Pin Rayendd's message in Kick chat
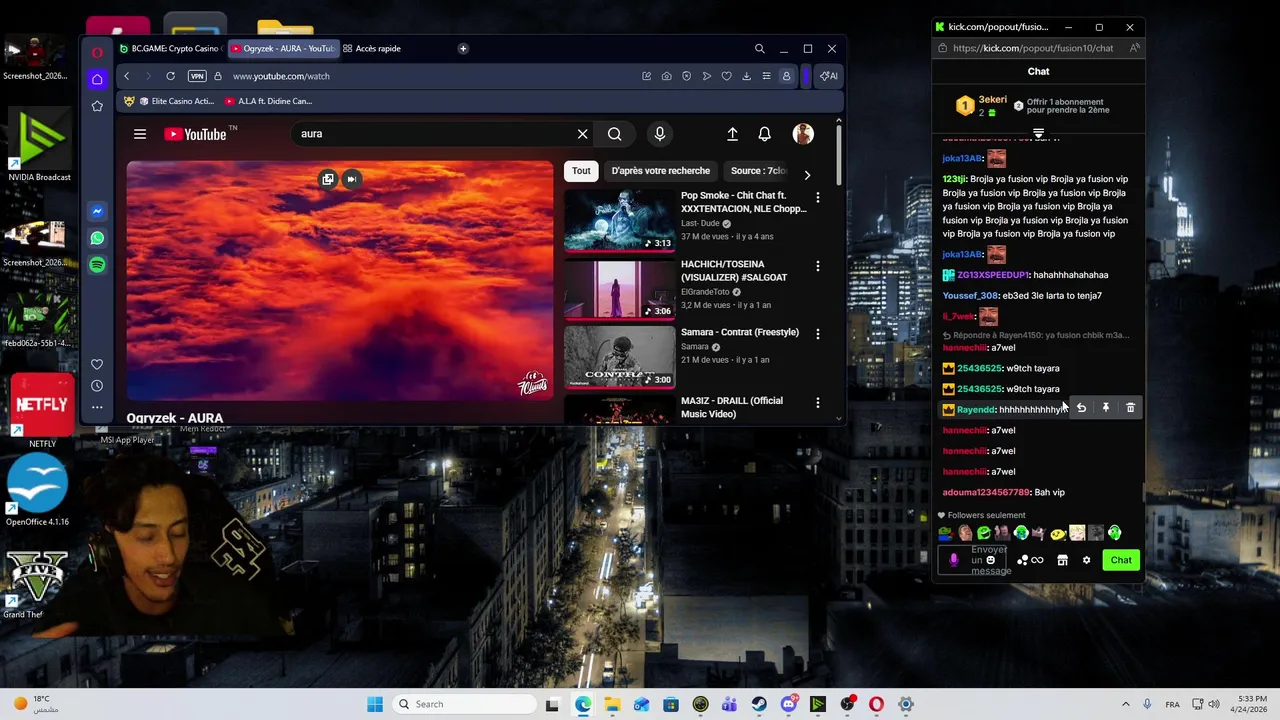 pos(1105,408)
